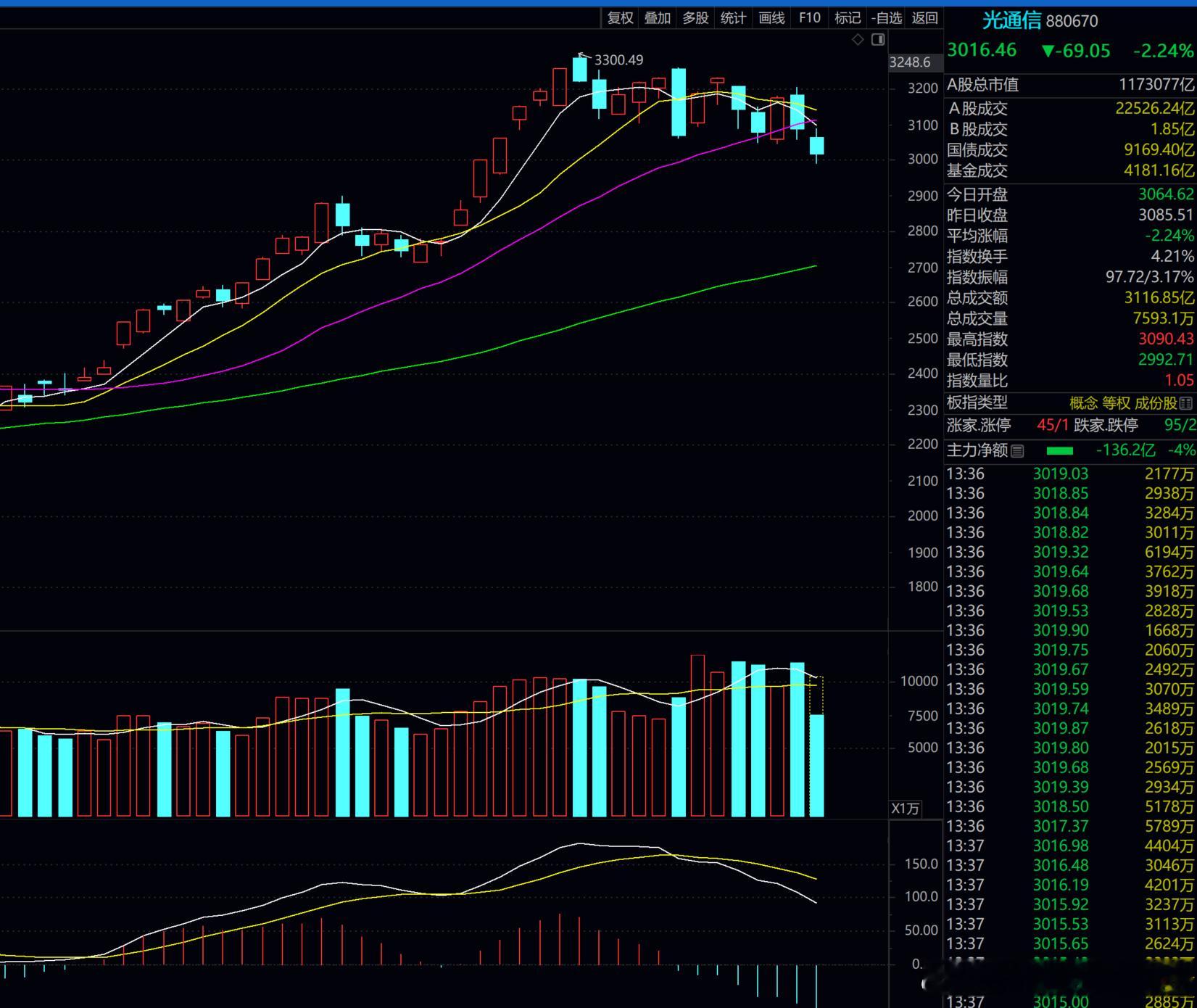Remove from watchlist via -自选
Screen dimensions: 1197x1008
[887, 18]
